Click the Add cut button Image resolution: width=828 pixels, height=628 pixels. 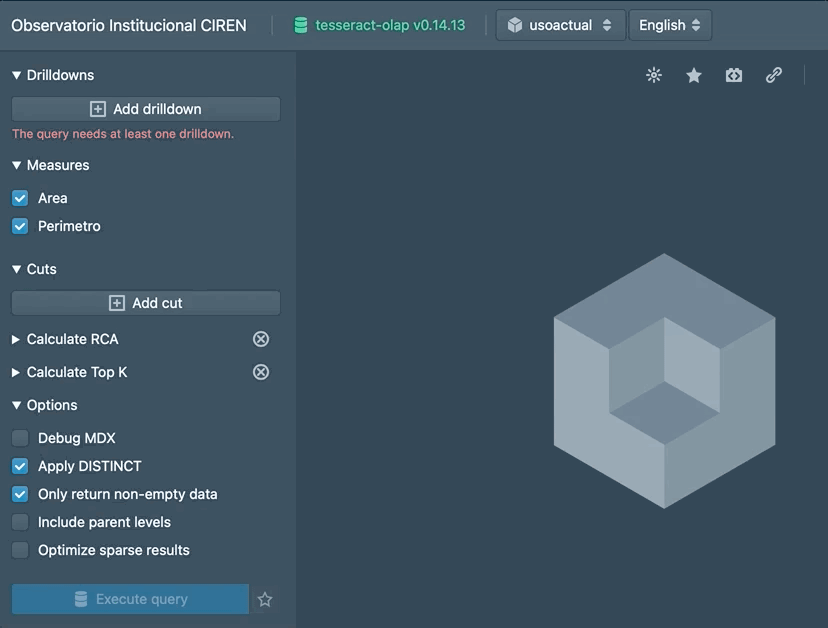pyautogui.click(x=146, y=303)
